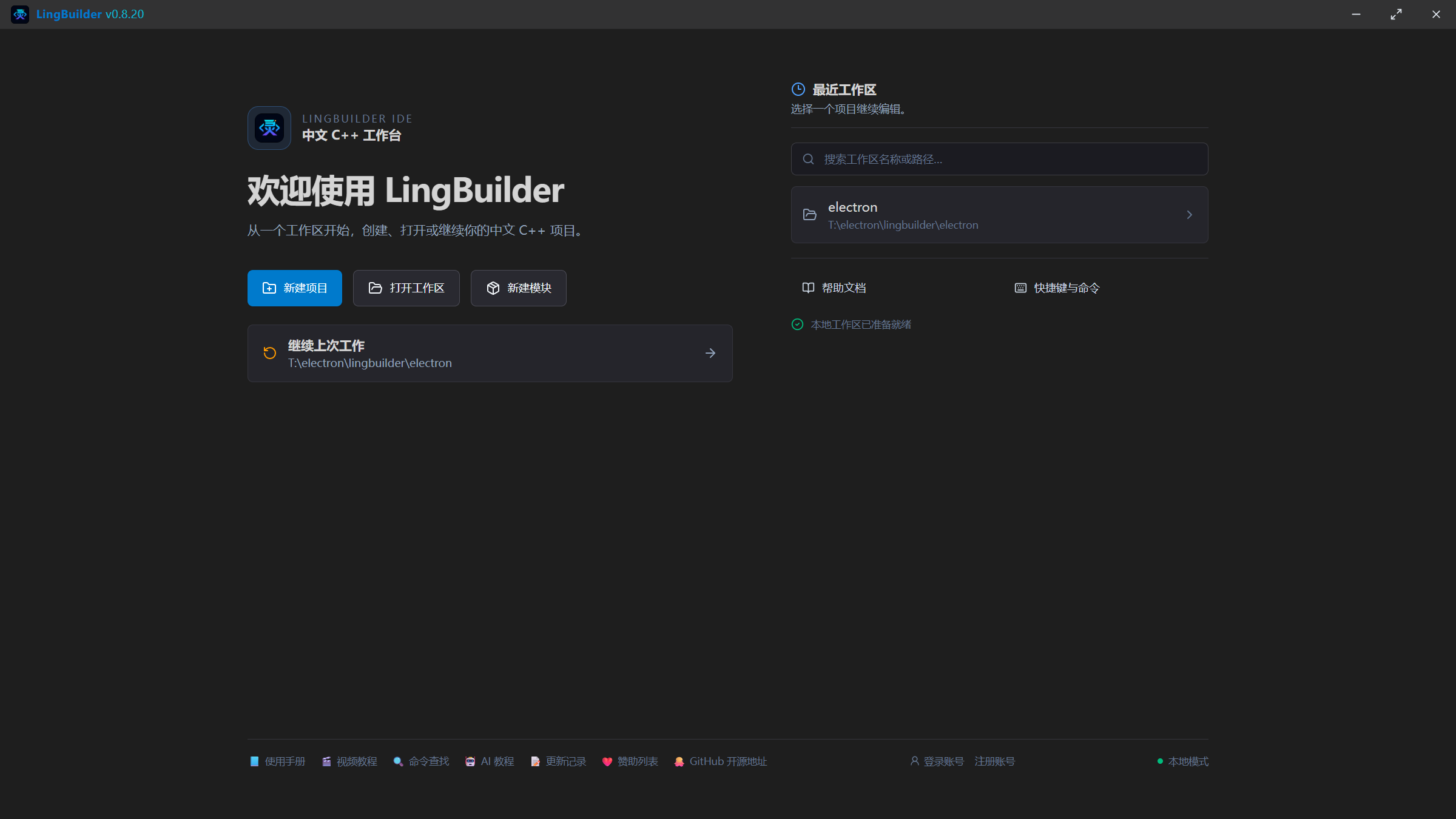Viewport: 1456px width, 819px height.
Task: Click the LingBuilder v0.8.20 title text
Action: (90, 14)
